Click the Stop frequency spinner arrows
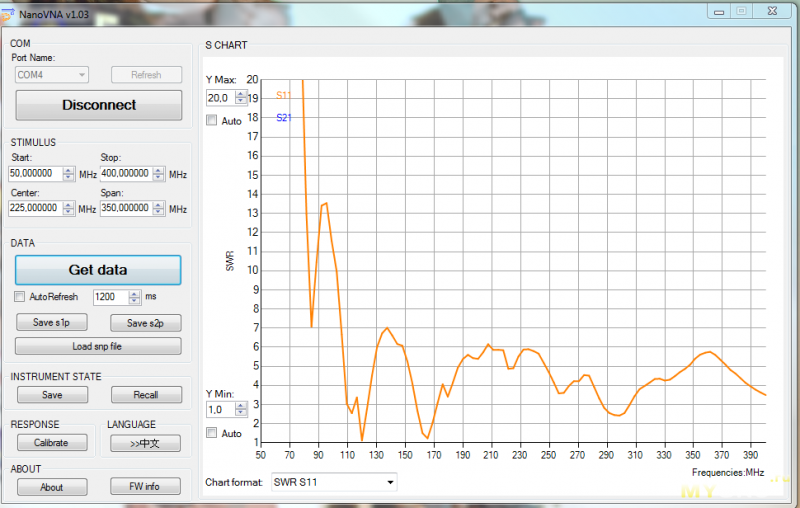The width and height of the screenshot is (800, 508). coord(159,173)
